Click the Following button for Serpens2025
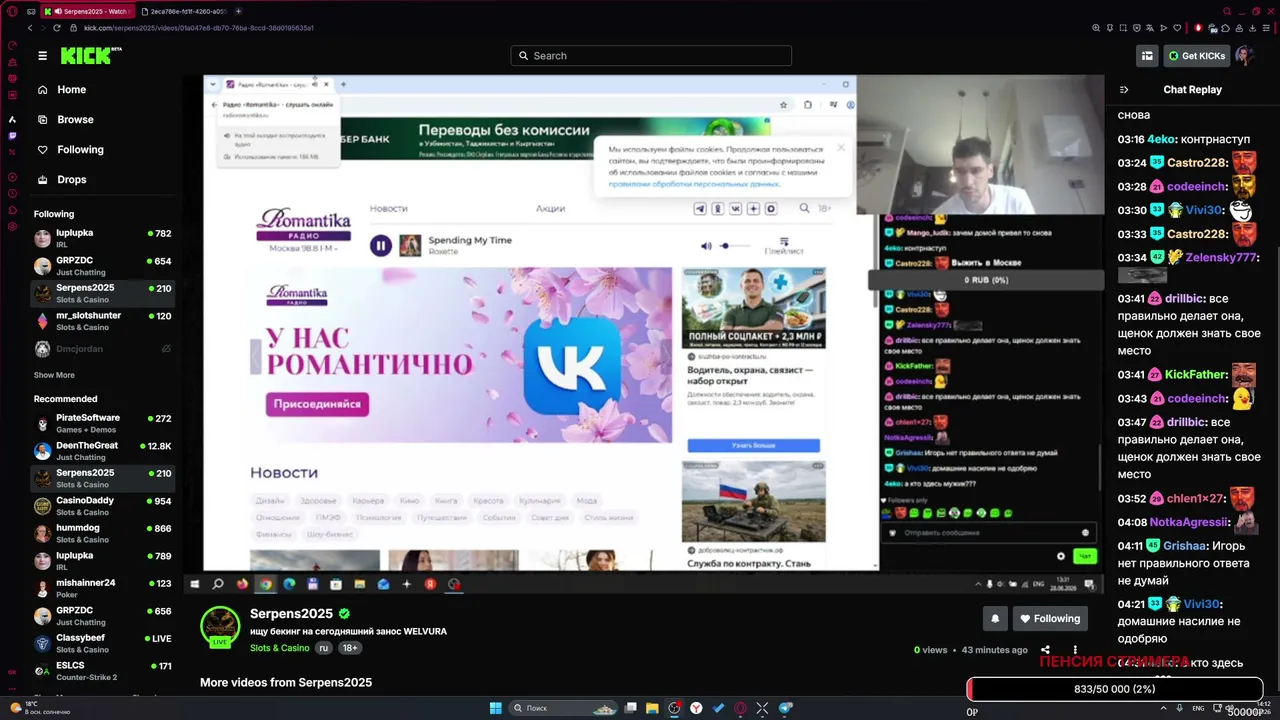The width and height of the screenshot is (1280, 720). (x=1050, y=619)
